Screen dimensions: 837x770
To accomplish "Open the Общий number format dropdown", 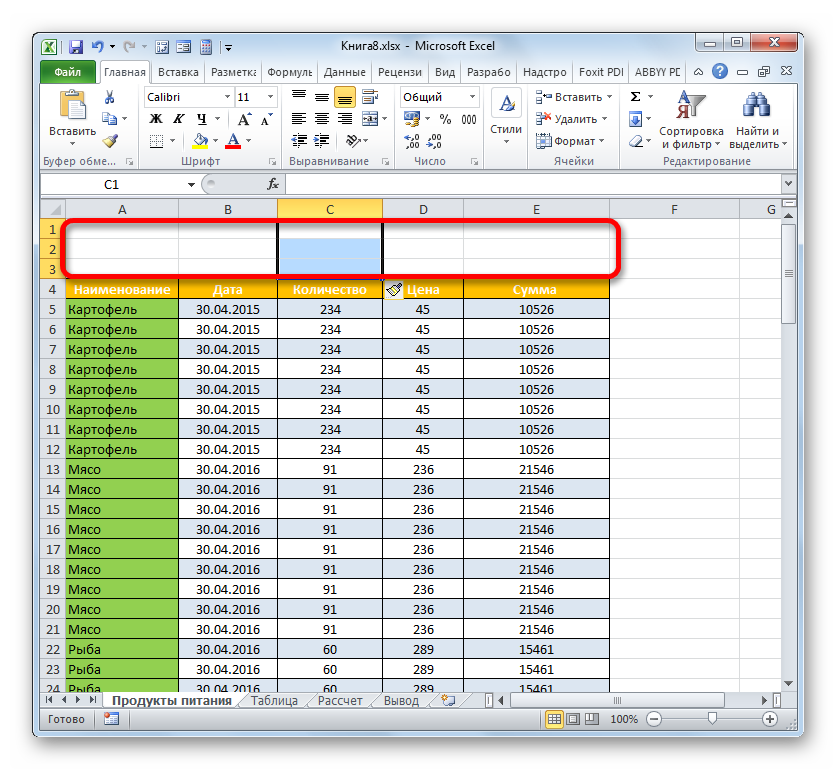I will coord(472,97).
